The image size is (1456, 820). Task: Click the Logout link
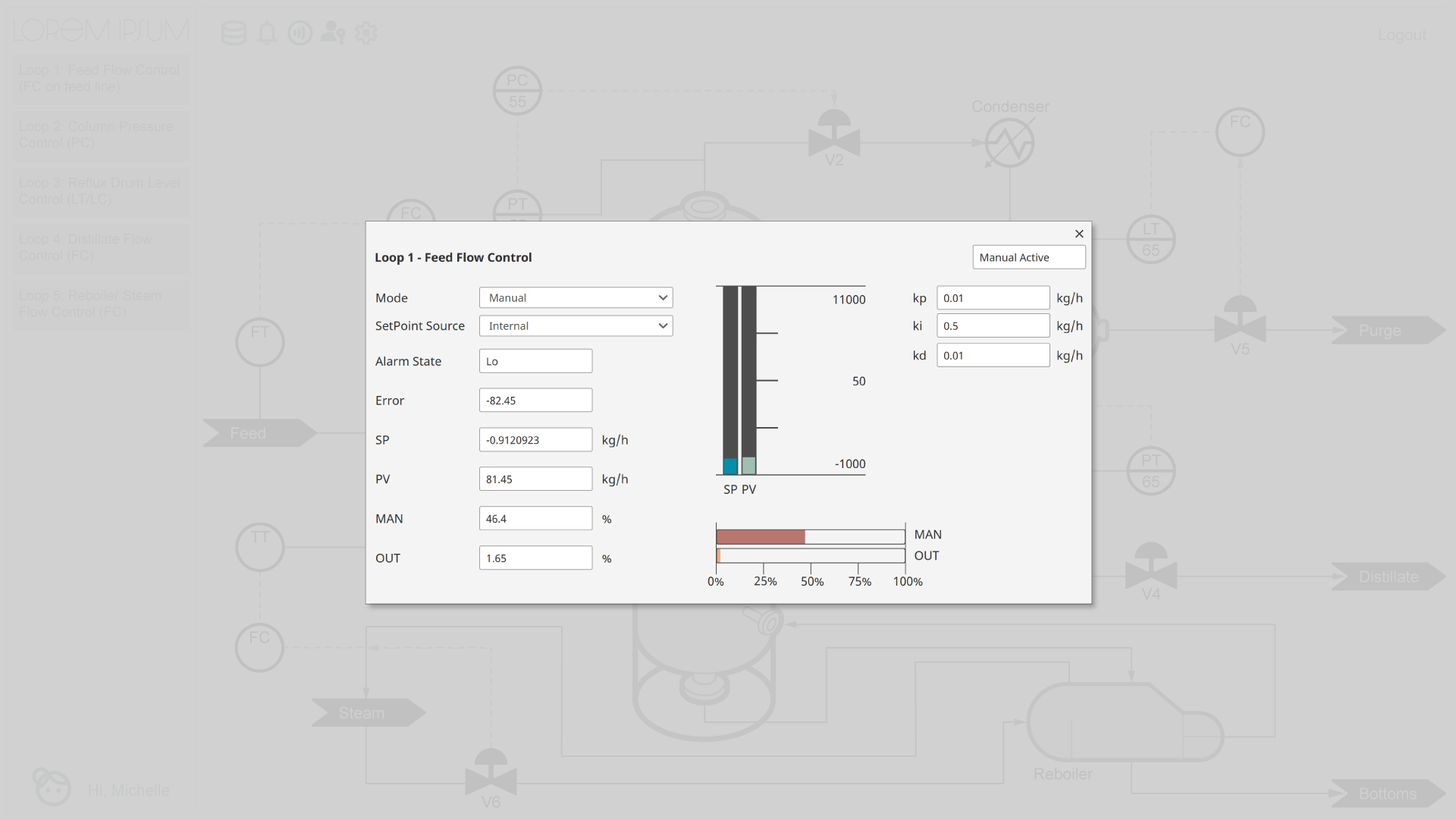coord(1401,35)
